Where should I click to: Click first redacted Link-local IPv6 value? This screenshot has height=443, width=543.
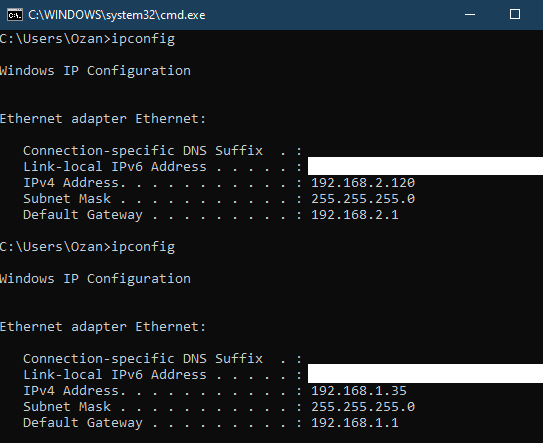tap(425, 166)
